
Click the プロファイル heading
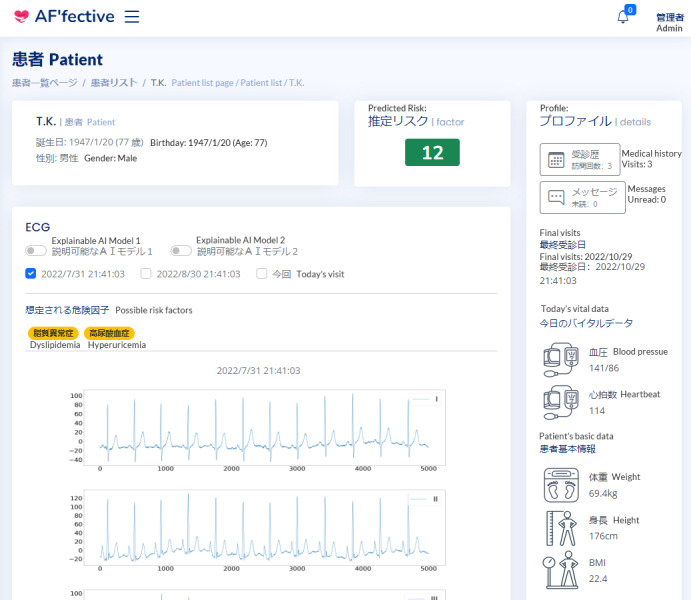pyautogui.click(x=576, y=121)
